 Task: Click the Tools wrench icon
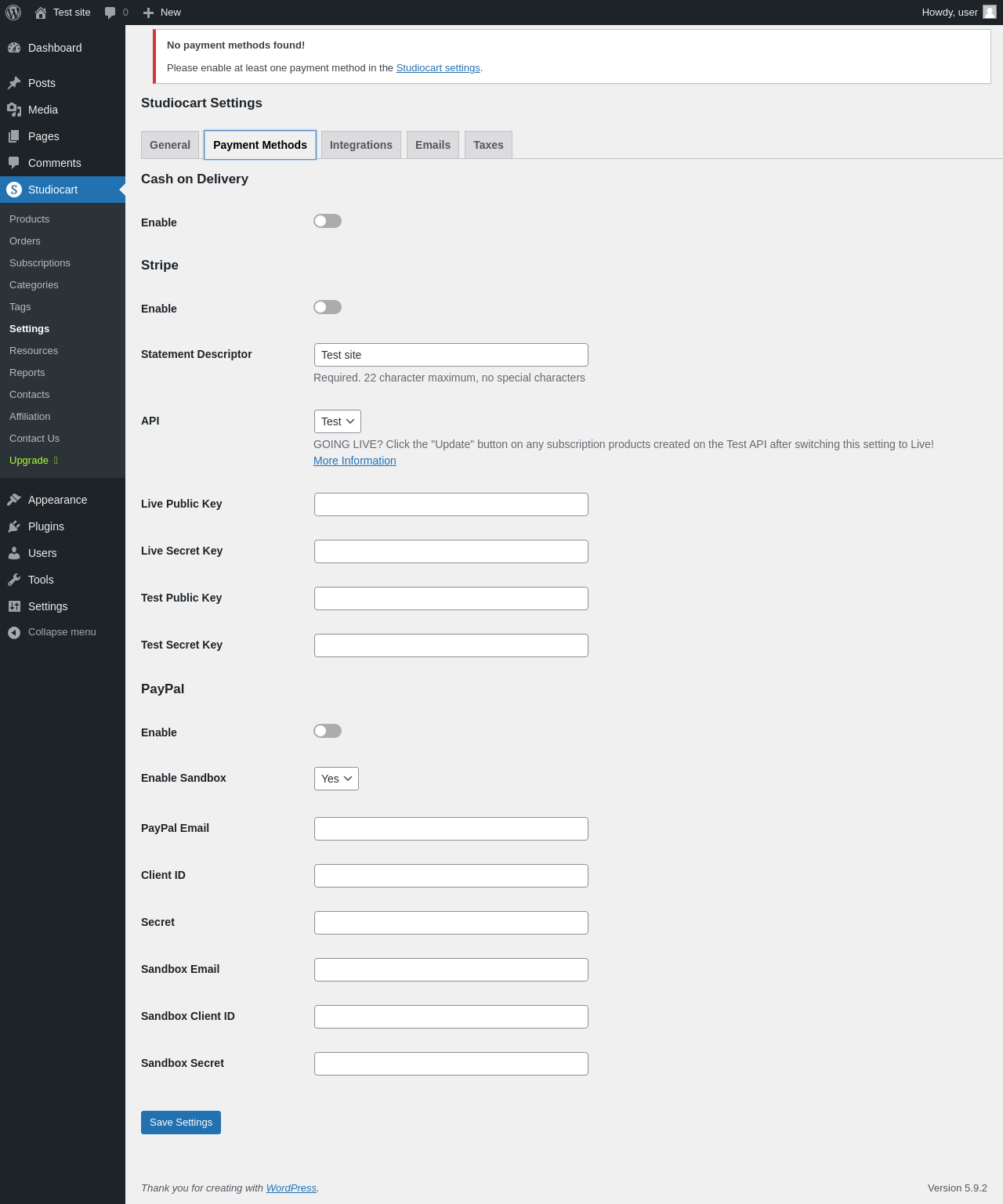[x=14, y=580]
